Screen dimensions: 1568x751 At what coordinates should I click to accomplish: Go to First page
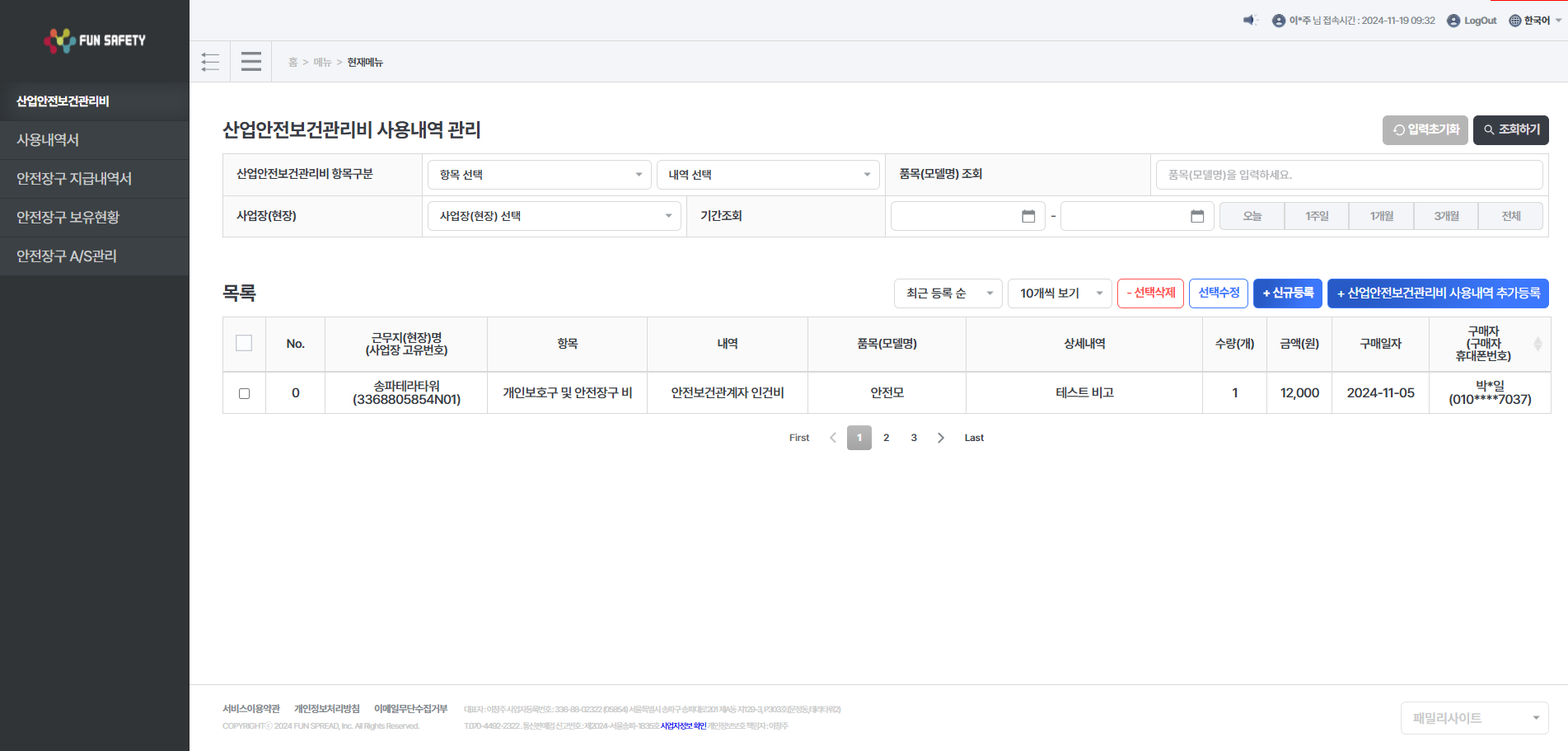tap(799, 438)
